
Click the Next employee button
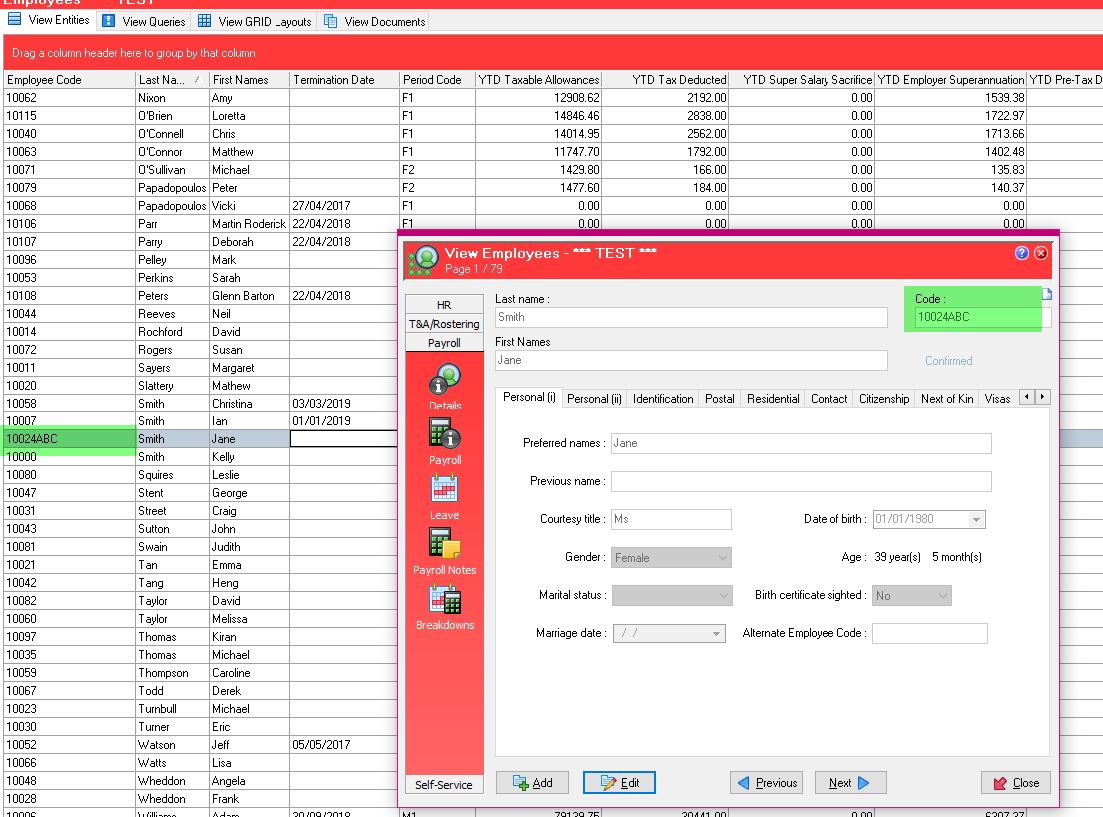(850, 783)
